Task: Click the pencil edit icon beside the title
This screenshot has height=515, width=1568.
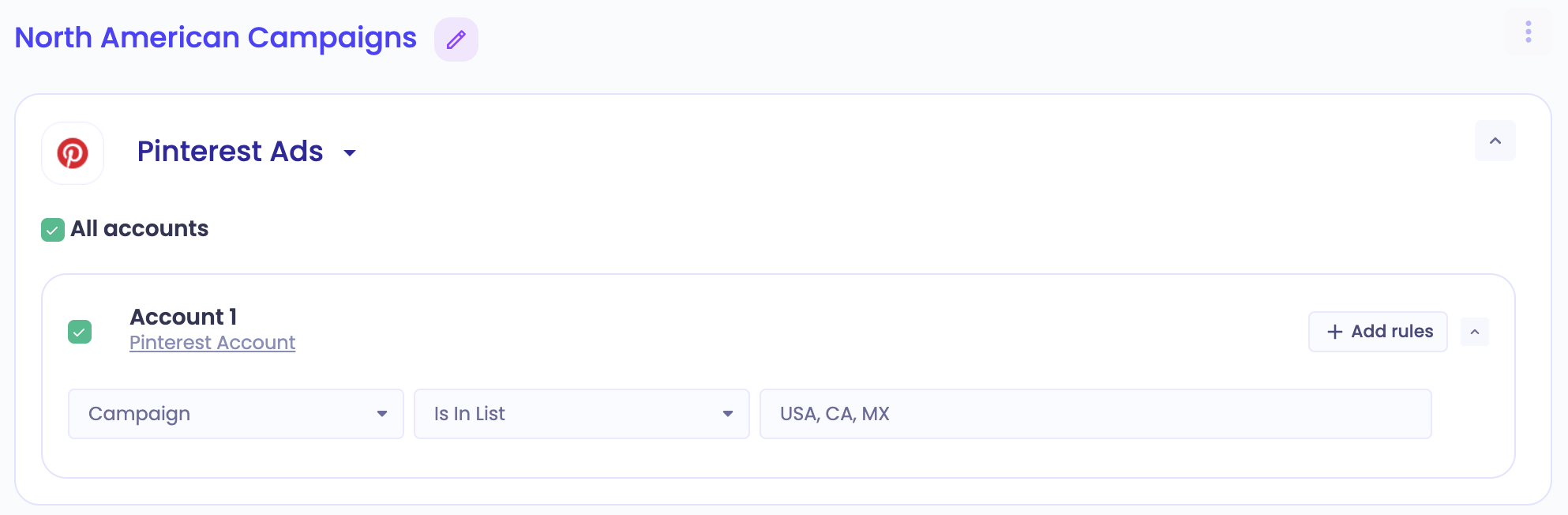Action: (456, 39)
